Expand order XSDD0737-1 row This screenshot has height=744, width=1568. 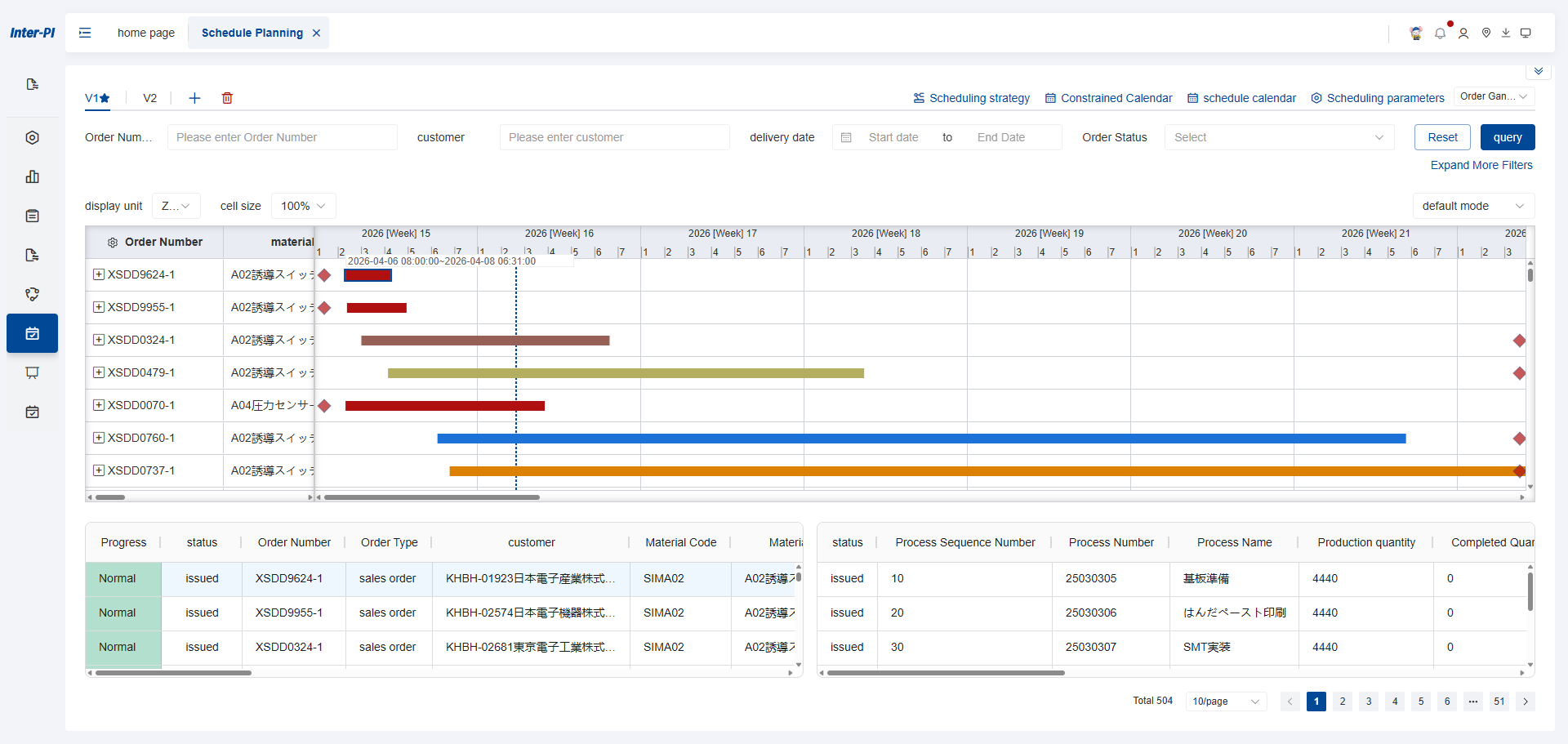click(99, 470)
